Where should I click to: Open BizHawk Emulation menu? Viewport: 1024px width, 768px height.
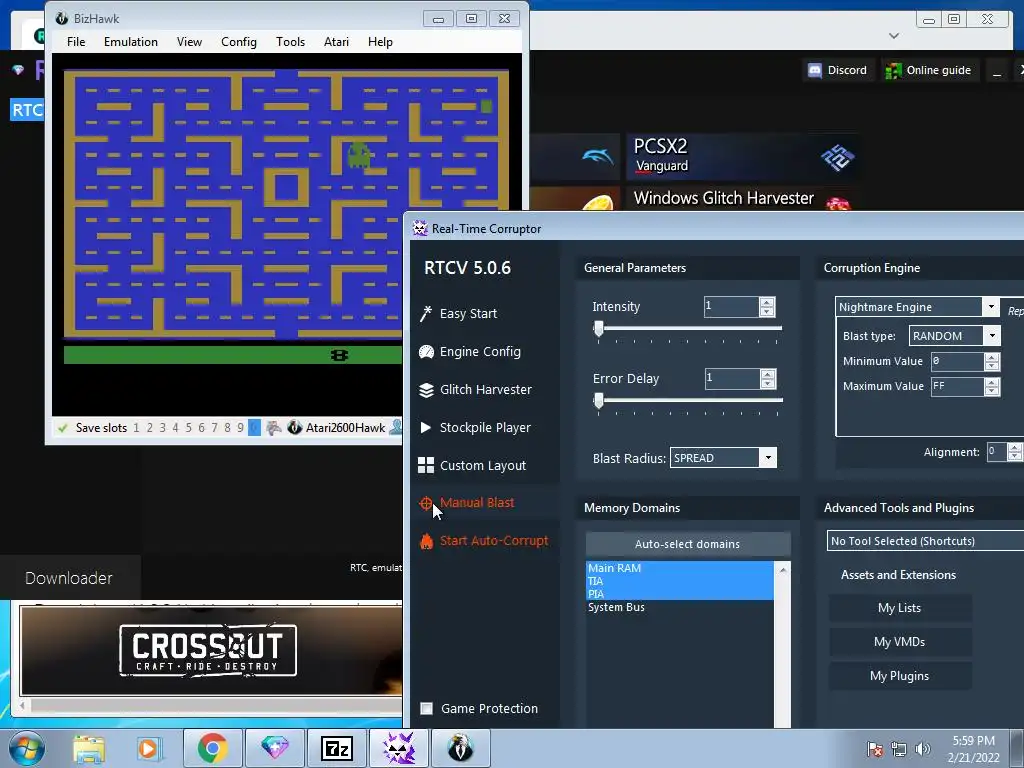[x=131, y=42]
